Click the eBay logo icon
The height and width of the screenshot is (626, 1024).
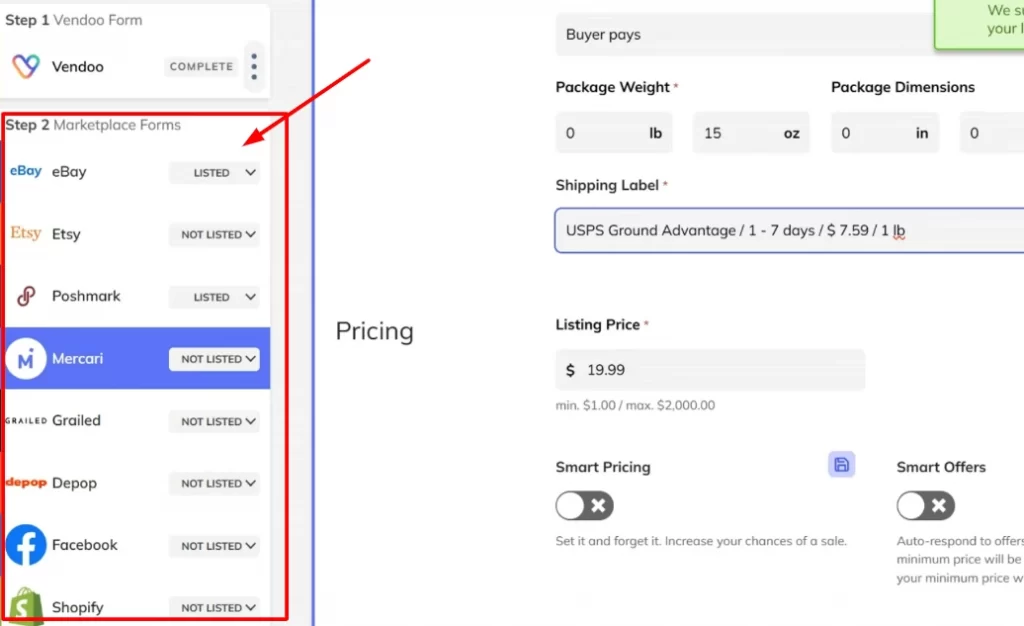coord(25,171)
